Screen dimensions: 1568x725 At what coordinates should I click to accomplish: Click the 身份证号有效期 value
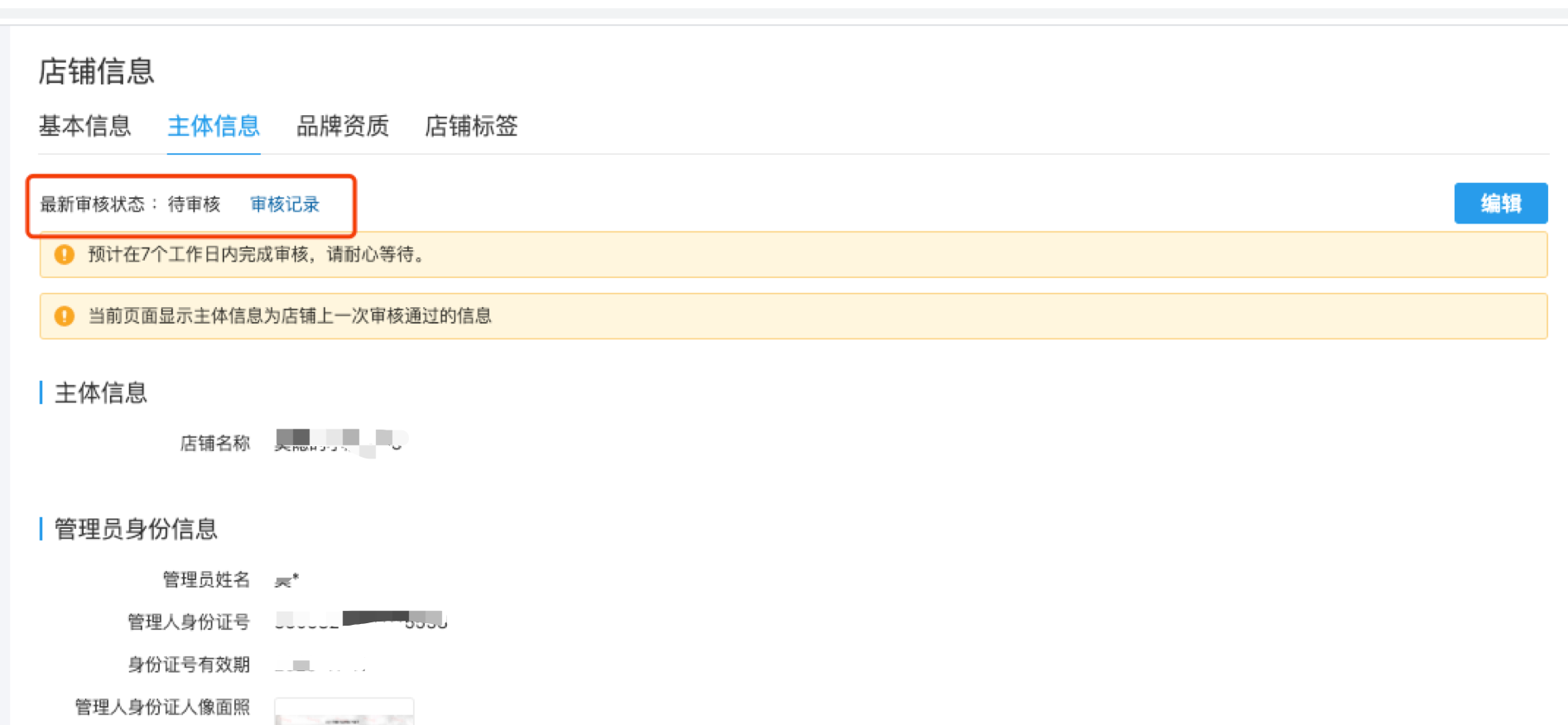point(321,665)
